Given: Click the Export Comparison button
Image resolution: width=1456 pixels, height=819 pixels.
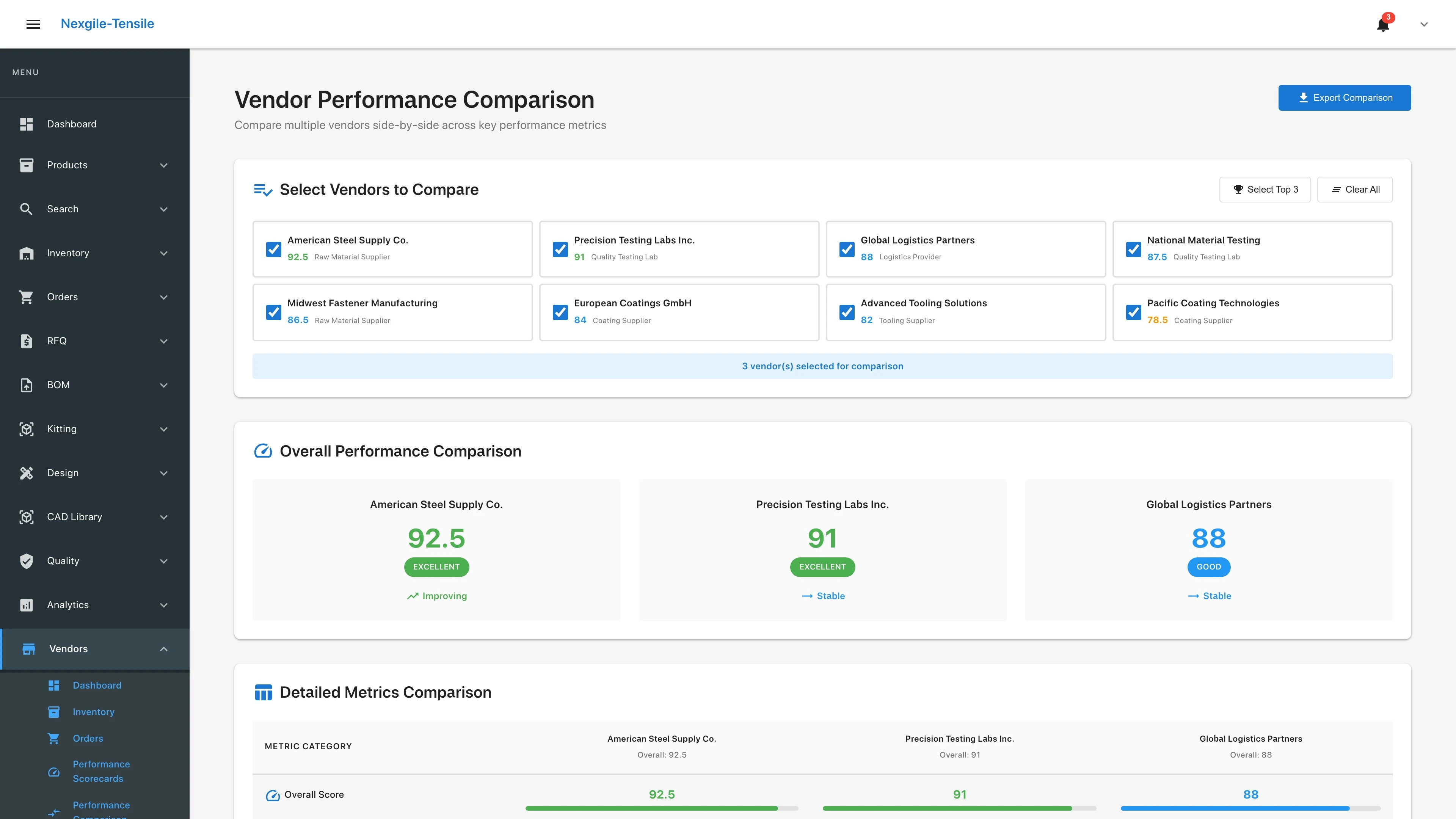Looking at the screenshot, I should click(1345, 97).
